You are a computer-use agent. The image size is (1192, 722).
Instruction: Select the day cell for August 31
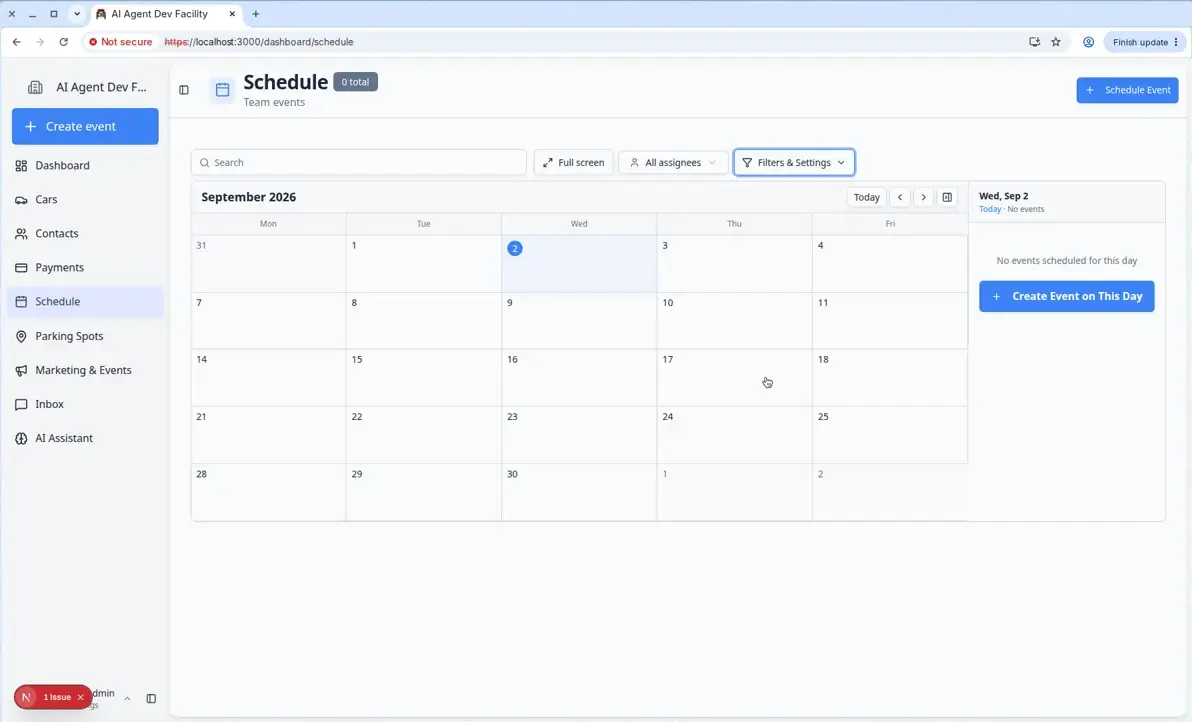268,264
